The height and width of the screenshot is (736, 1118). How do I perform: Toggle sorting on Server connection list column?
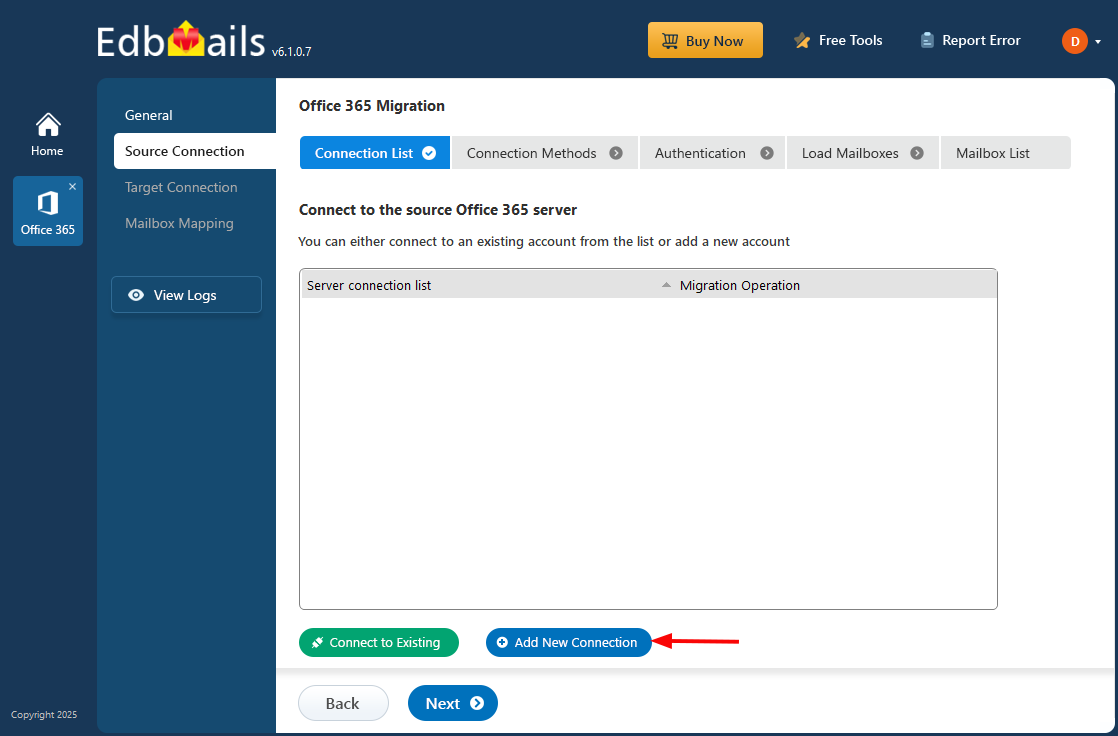[369, 285]
